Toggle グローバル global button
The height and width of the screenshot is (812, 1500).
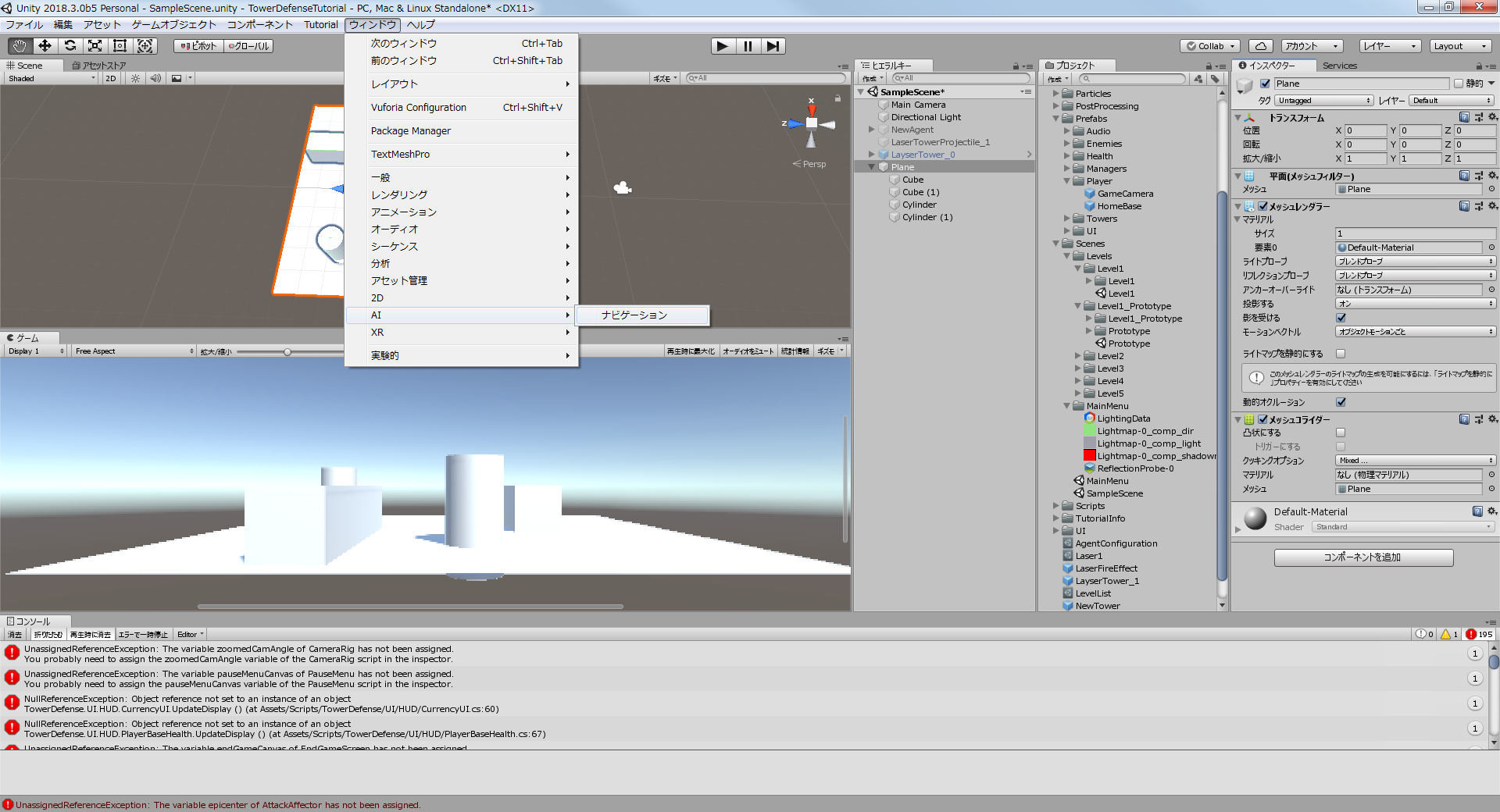tap(248, 46)
